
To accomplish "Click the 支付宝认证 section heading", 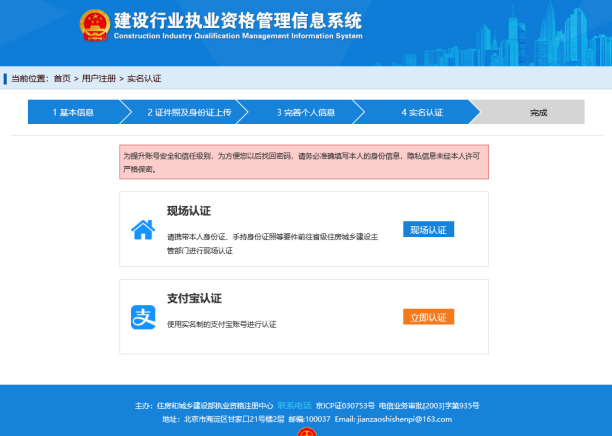I will point(193,298).
